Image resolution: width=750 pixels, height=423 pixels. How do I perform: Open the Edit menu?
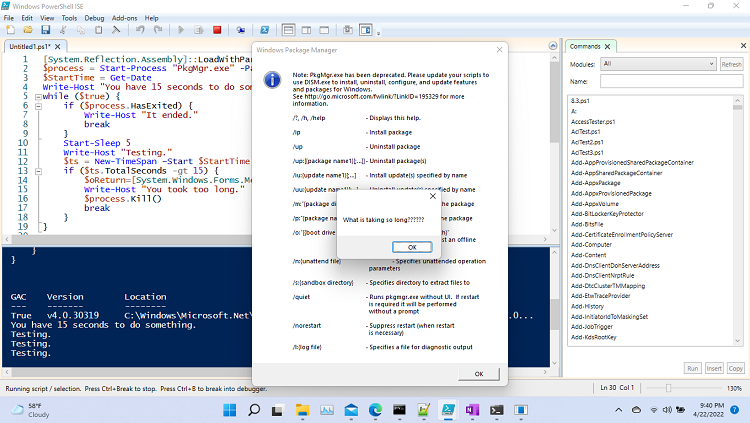[27, 18]
